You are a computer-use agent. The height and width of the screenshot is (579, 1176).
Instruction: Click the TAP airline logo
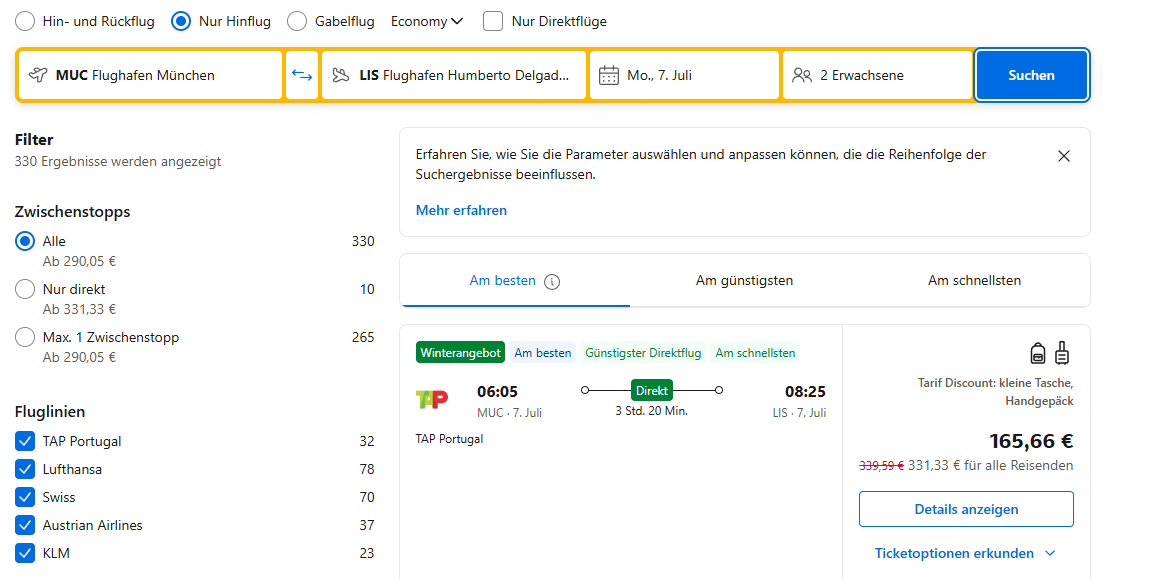(432, 399)
